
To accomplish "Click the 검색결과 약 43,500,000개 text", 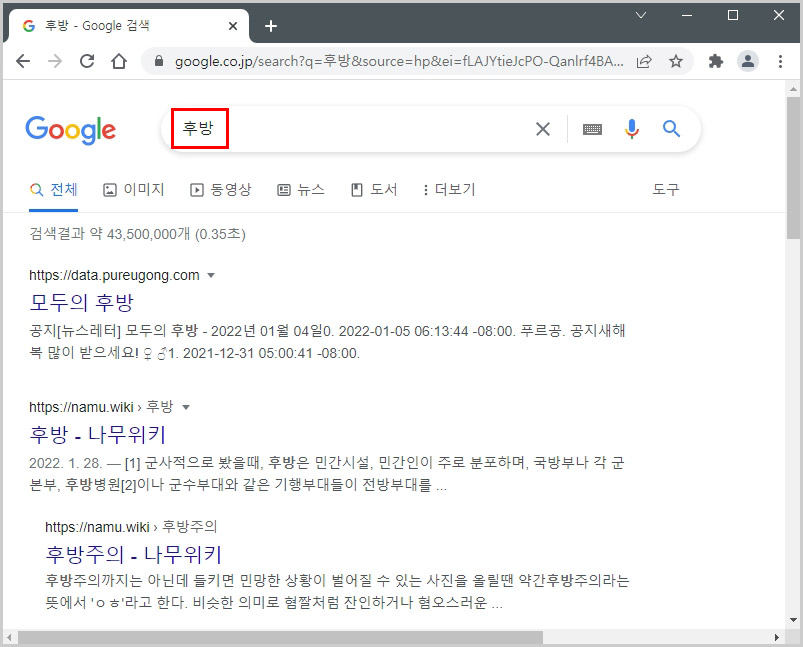I will click(110, 234).
